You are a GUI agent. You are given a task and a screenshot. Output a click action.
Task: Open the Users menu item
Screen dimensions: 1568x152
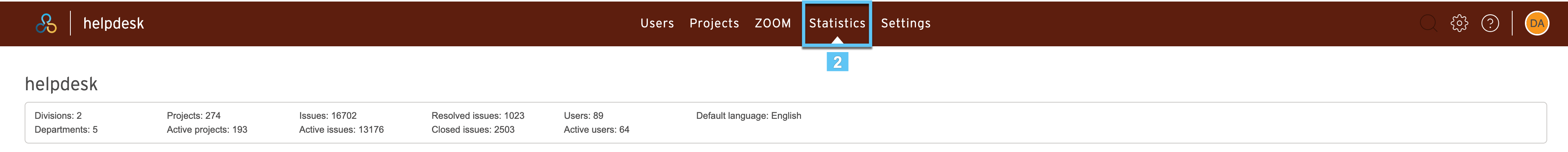pyautogui.click(x=657, y=23)
